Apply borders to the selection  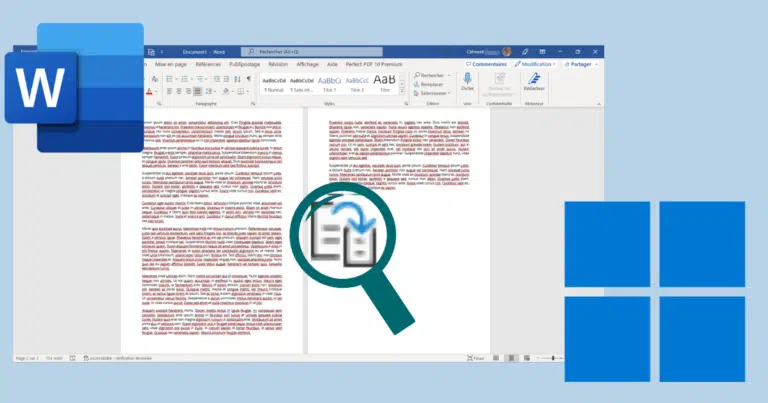pos(240,92)
